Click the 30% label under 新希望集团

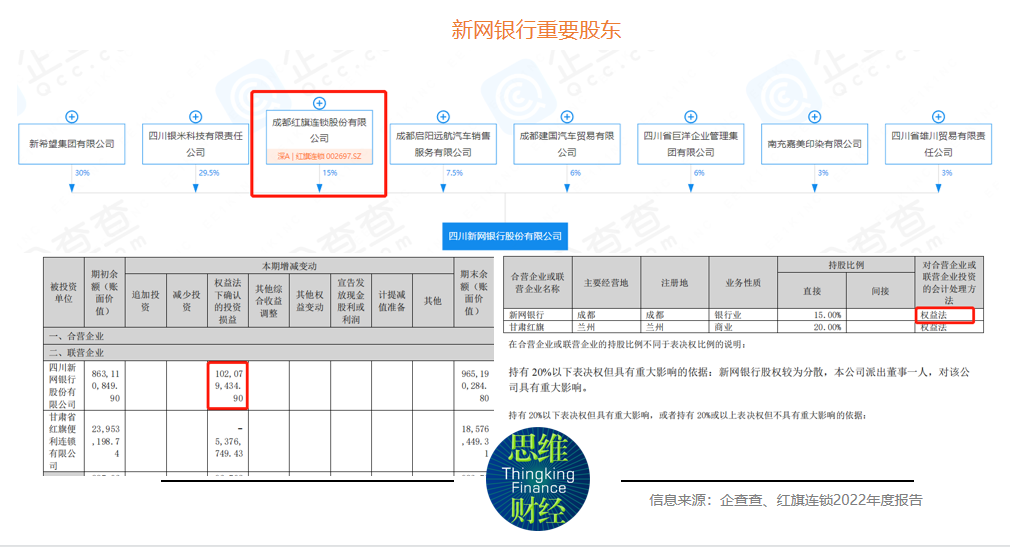(82, 173)
